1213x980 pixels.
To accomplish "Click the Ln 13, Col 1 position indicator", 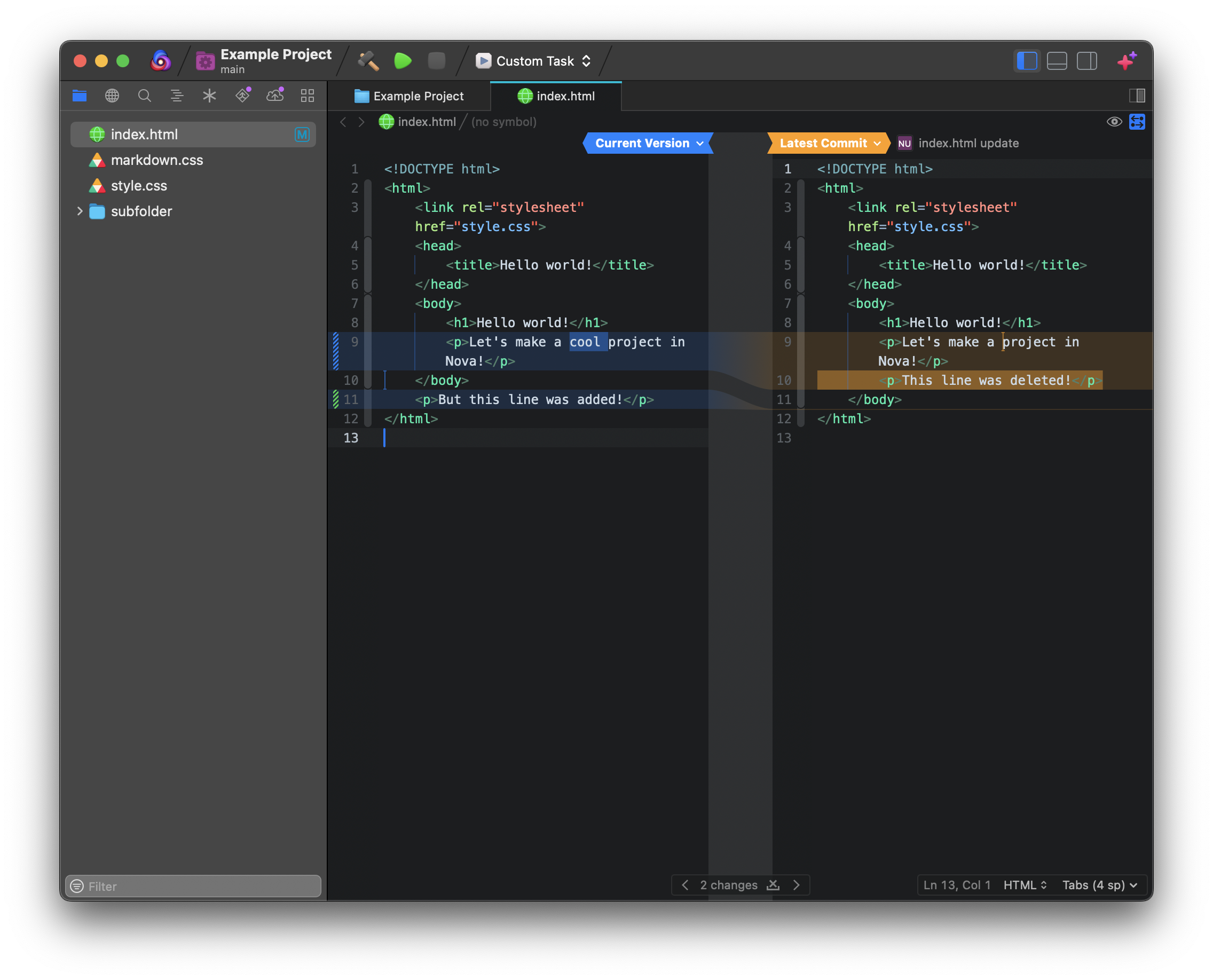I will click(957, 885).
